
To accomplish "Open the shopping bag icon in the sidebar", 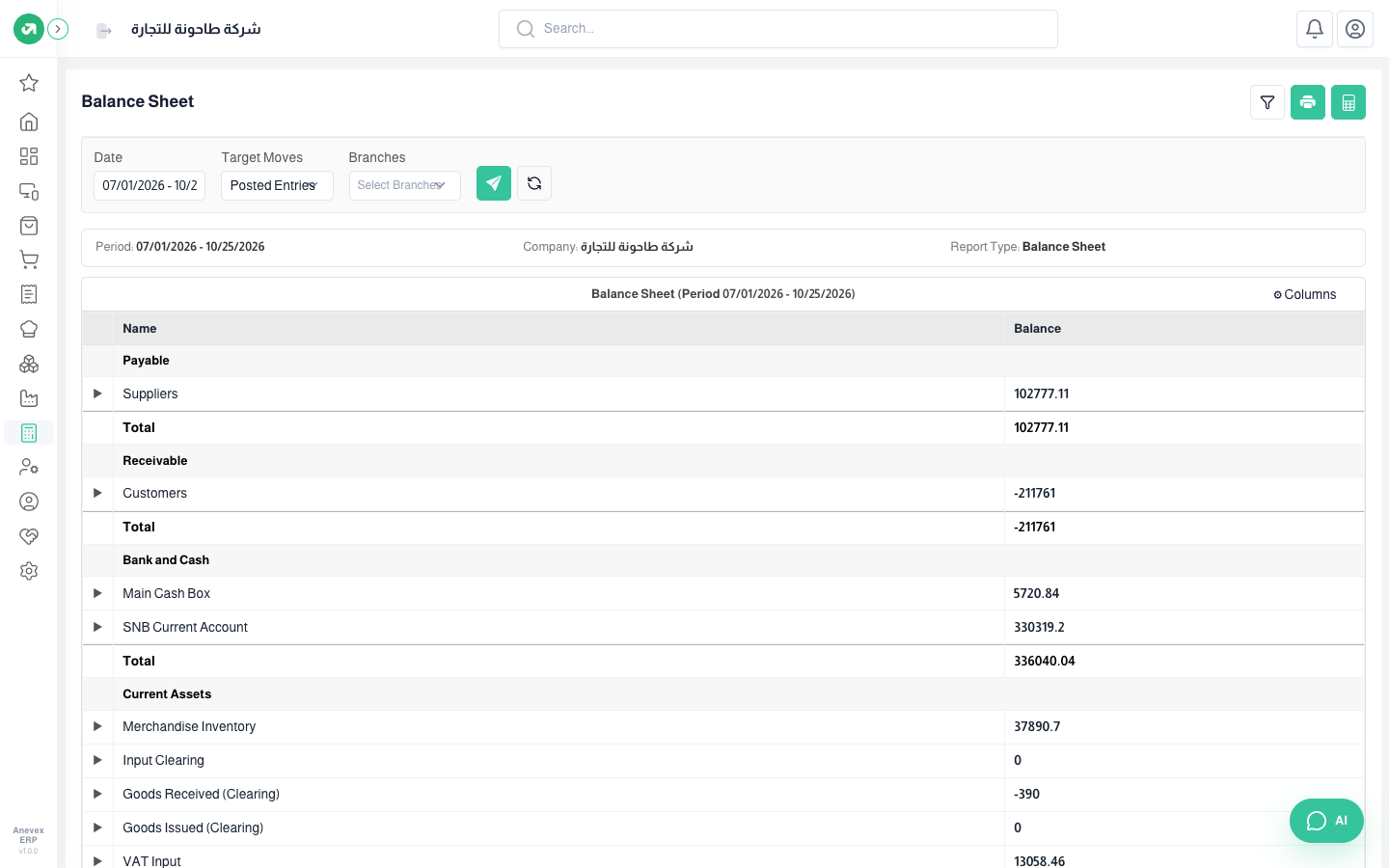I will point(29,226).
